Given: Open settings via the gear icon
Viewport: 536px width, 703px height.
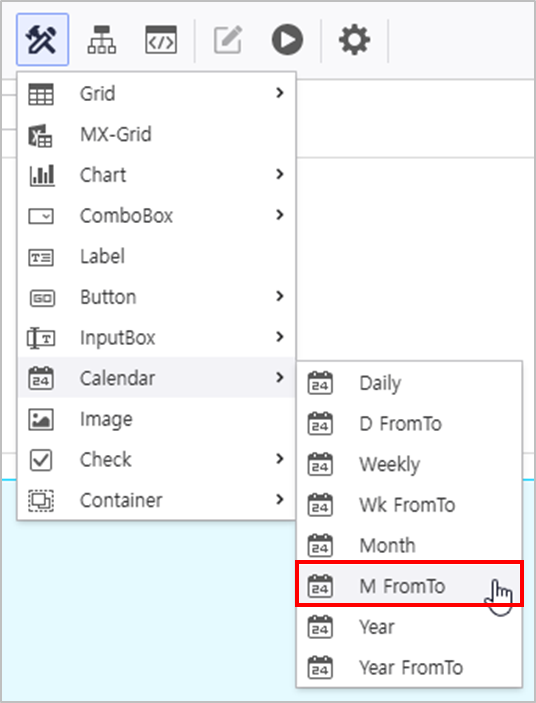Looking at the screenshot, I should (x=354, y=39).
